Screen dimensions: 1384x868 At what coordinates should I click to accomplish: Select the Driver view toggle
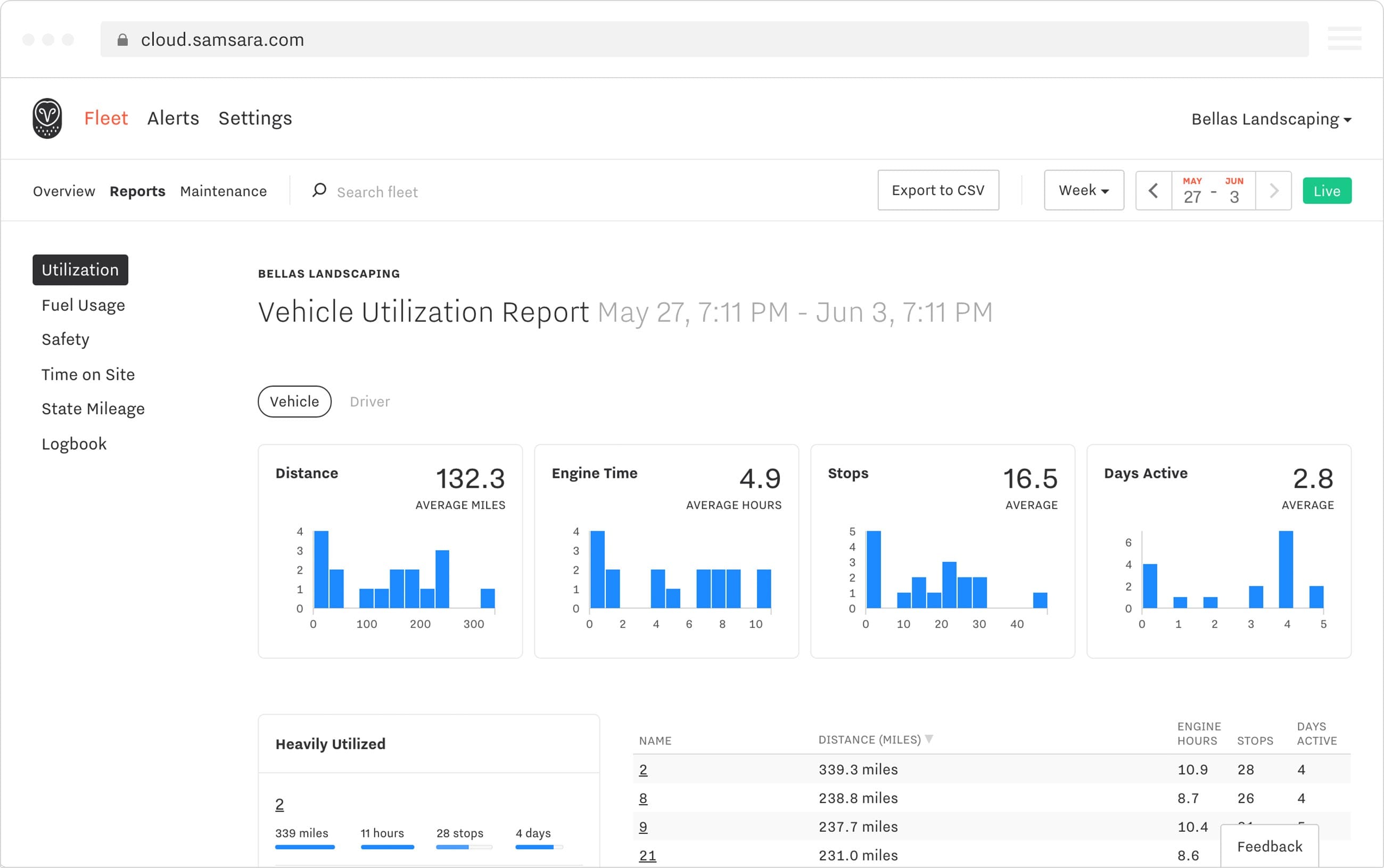(x=369, y=401)
